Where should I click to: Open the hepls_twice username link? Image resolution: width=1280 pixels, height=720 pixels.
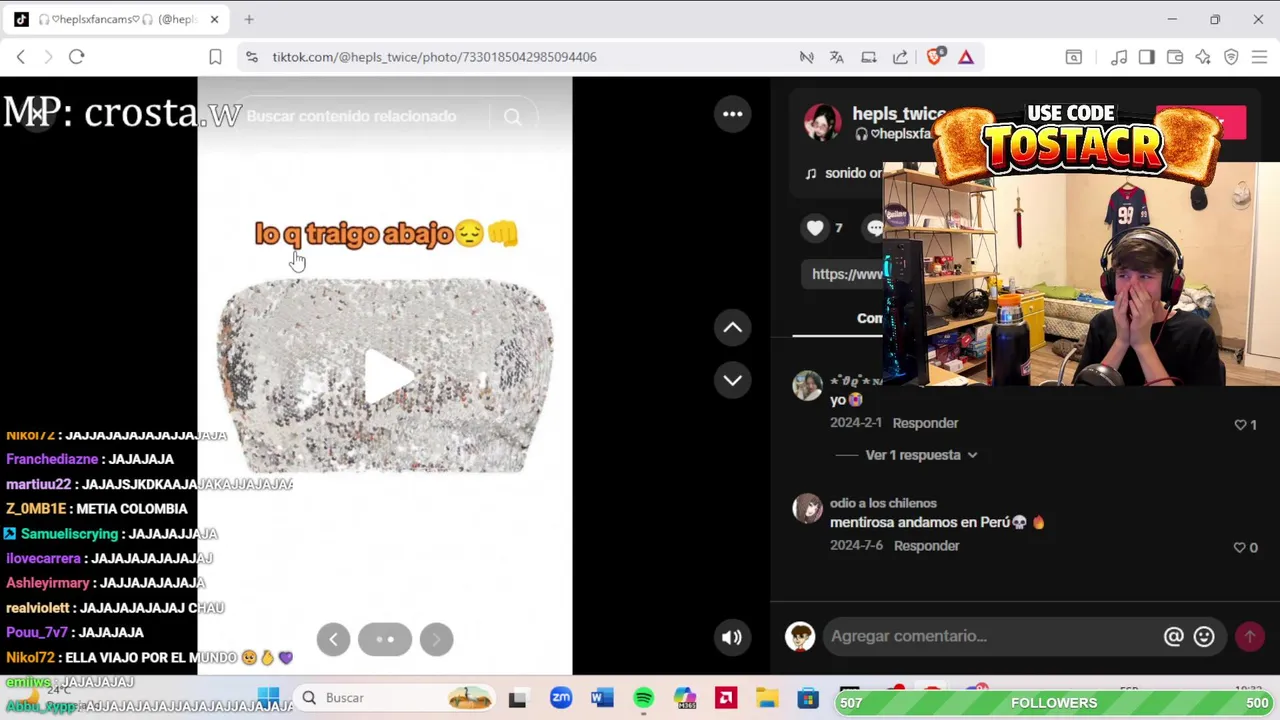[898, 114]
